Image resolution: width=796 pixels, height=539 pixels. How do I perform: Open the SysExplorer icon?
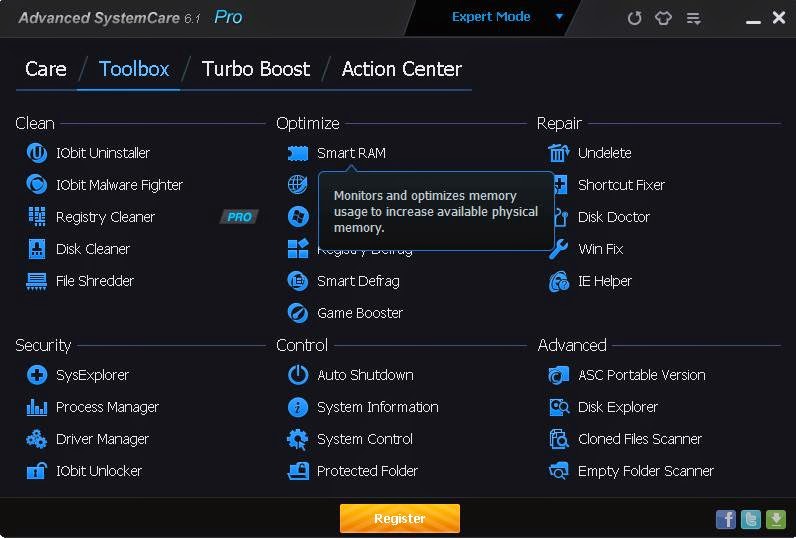point(37,375)
